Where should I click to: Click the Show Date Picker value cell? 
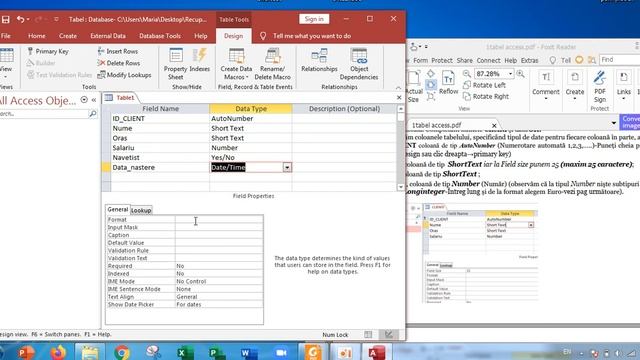point(219,304)
